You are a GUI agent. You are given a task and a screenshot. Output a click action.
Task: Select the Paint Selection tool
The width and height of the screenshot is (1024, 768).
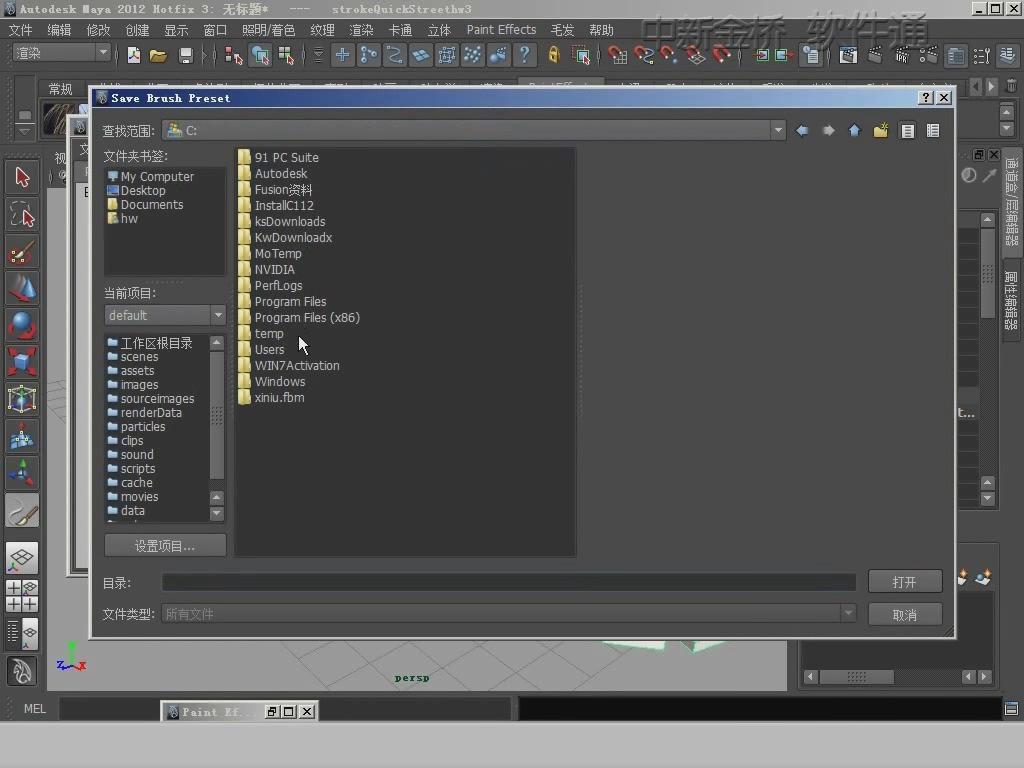(22, 251)
